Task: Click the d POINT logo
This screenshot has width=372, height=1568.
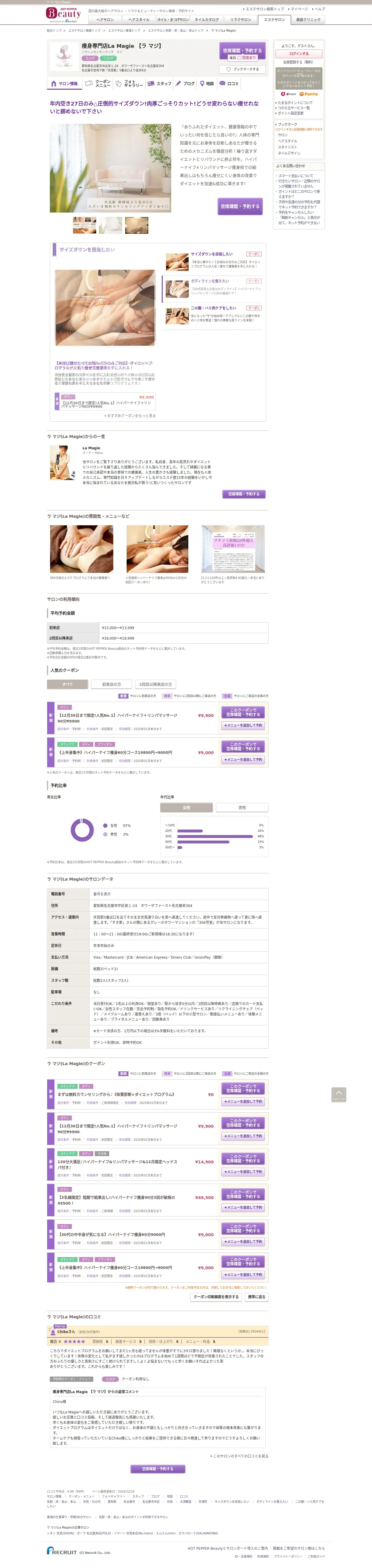Action: [289, 94]
